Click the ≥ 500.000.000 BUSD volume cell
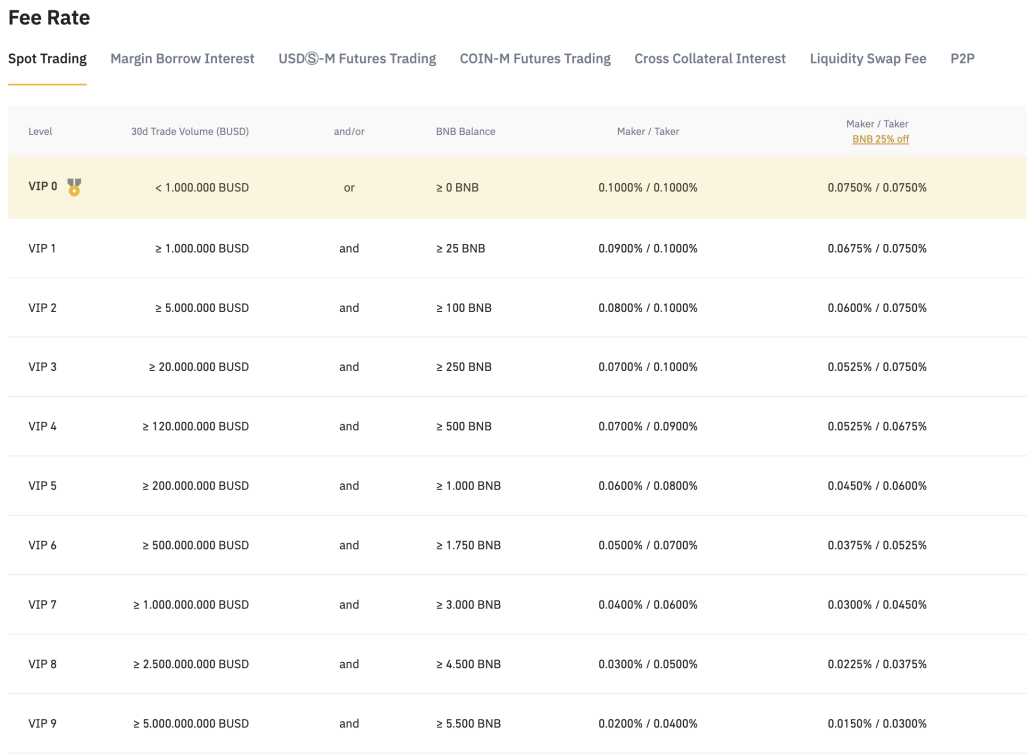The image size is (1034, 755). coord(195,545)
